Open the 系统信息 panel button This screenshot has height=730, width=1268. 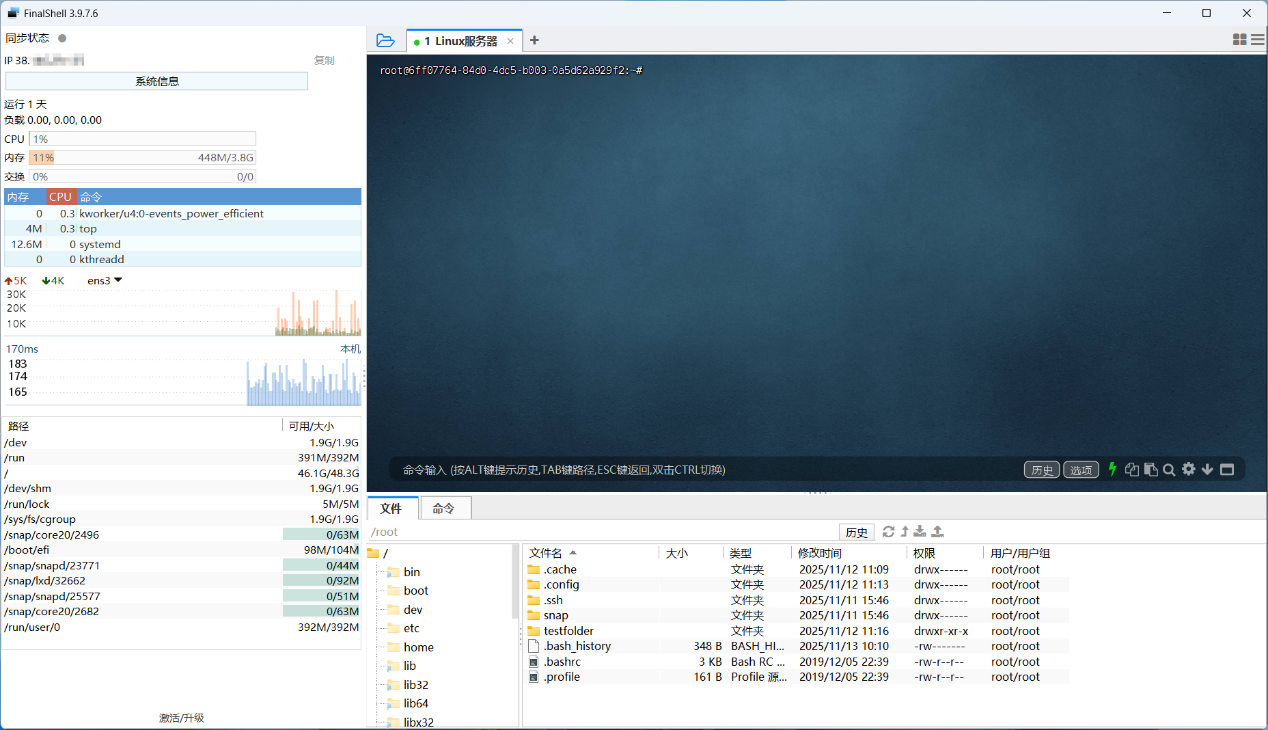160,80
